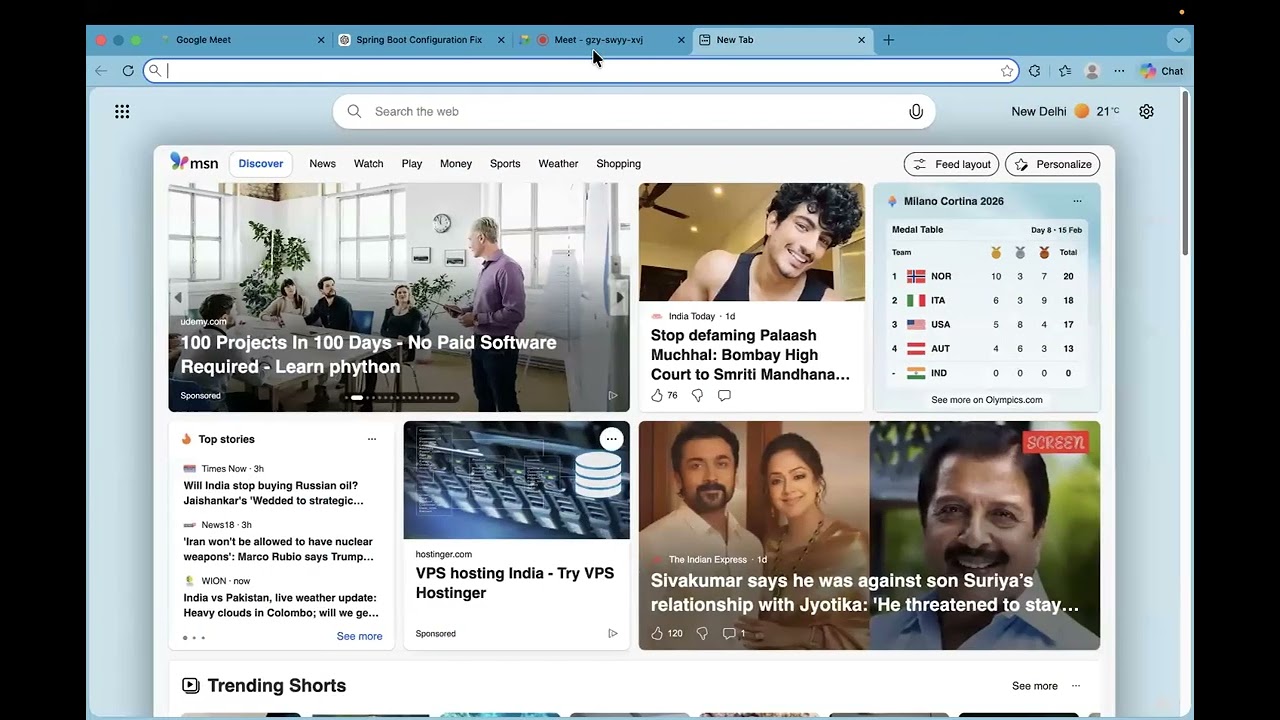Close the Spring Boot Configuration Fix tab
Image resolution: width=1280 pixels, height=720 pixels.
(501, 40)
